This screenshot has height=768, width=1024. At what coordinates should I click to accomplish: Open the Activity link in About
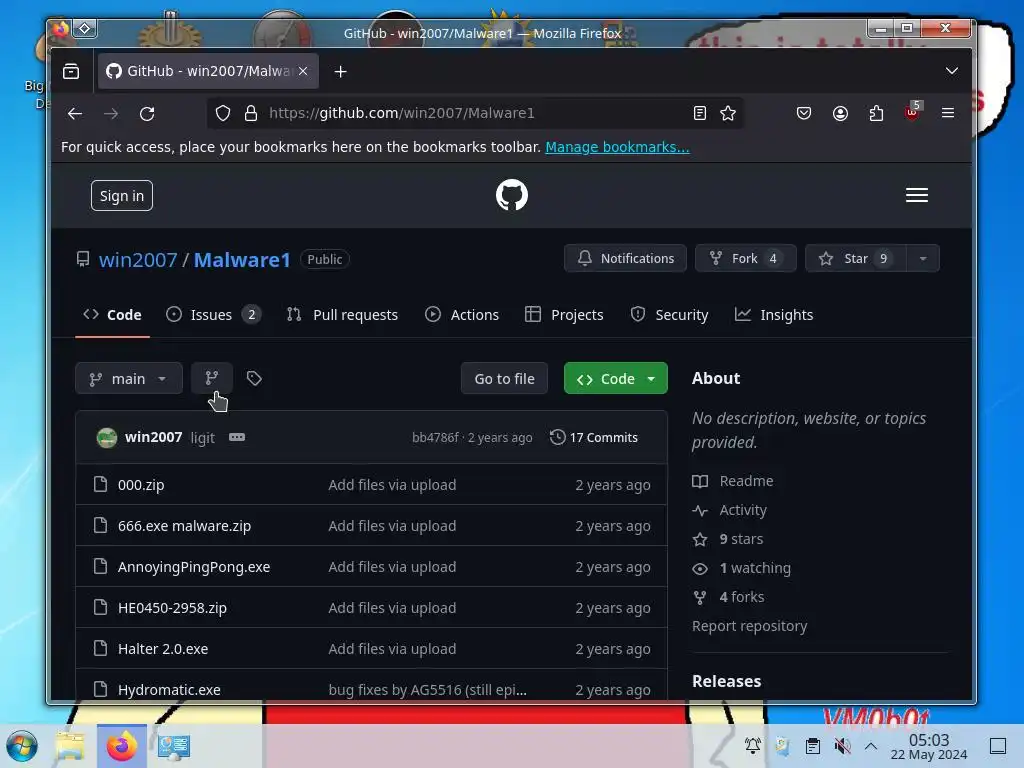tap(729, 509)
